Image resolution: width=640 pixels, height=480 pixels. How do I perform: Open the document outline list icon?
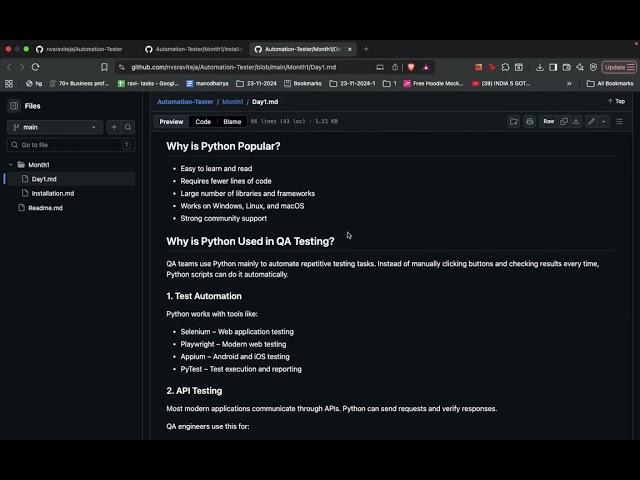click(619, 121)
